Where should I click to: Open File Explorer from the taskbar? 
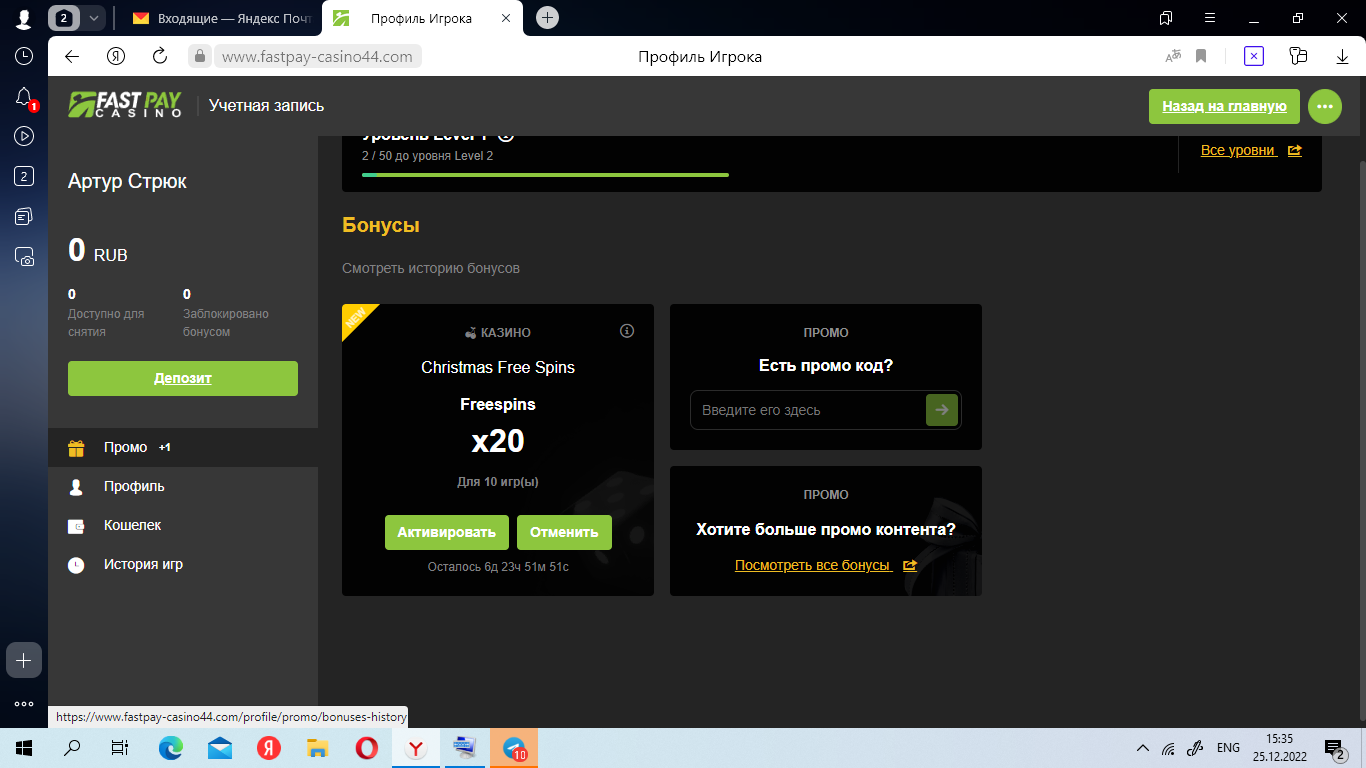[317, 748]
